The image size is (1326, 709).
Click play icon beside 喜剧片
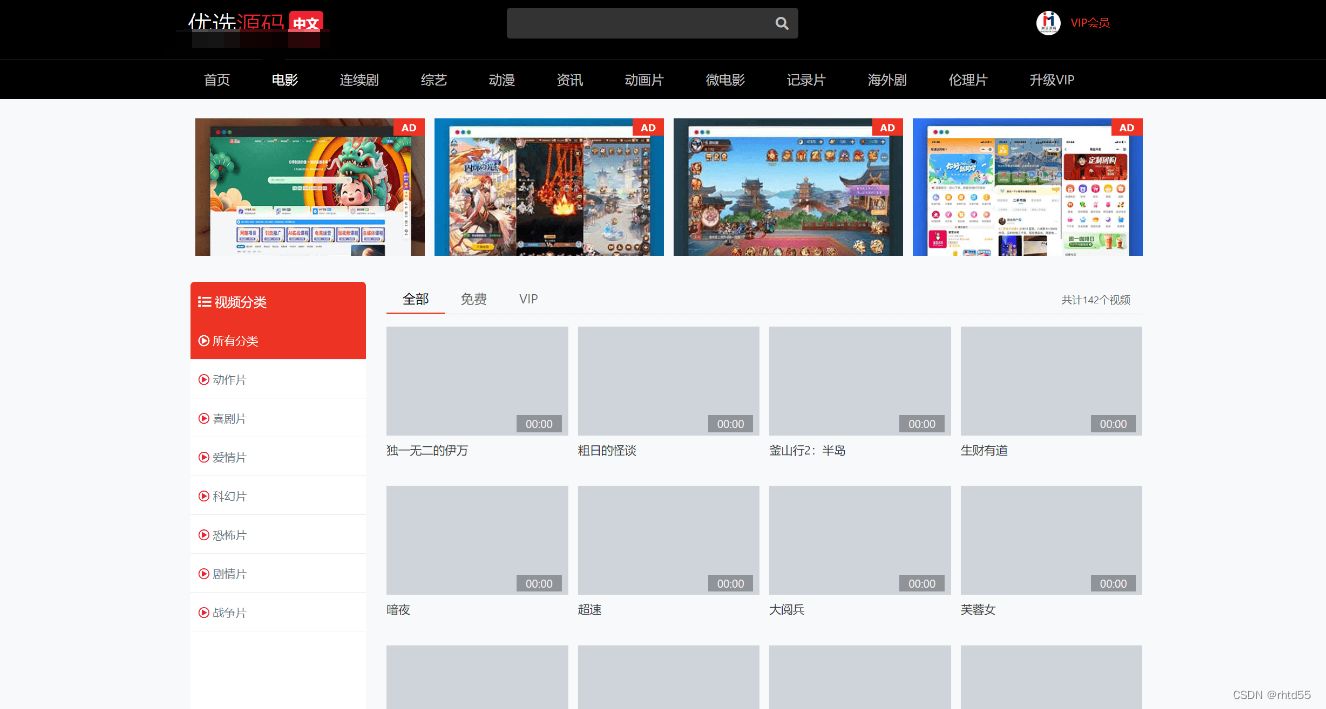pos(204,419)
